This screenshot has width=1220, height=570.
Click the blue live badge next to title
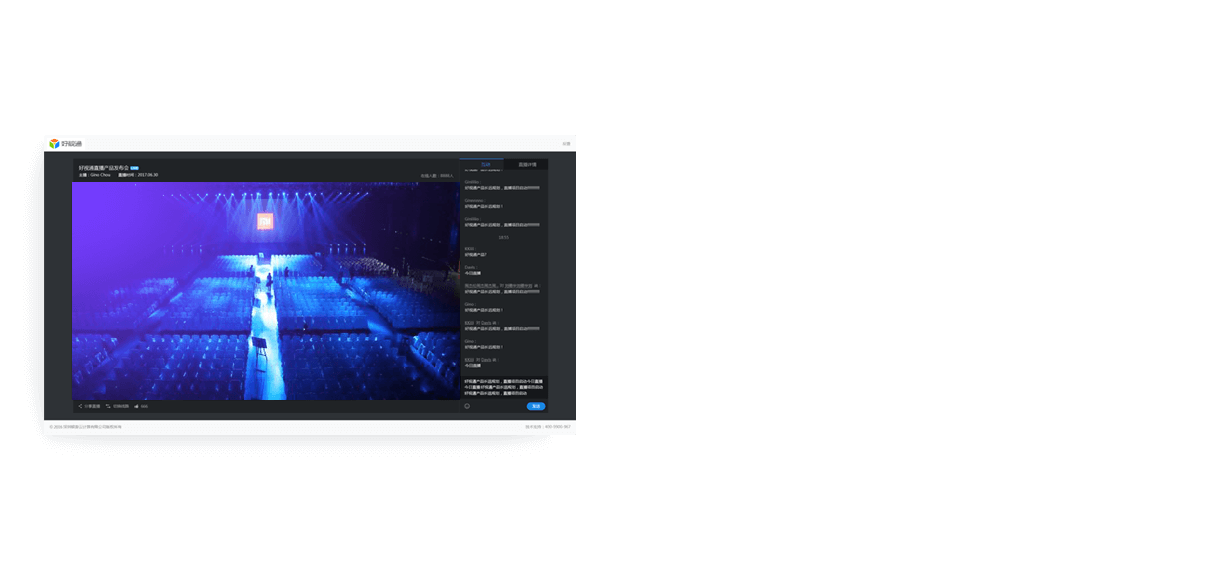point(134,168)
